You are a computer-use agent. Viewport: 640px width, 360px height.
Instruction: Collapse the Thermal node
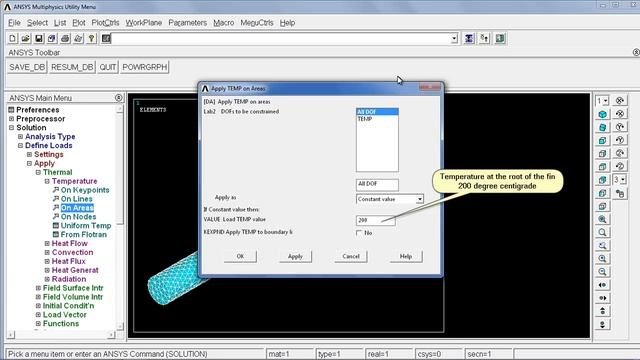[38, 172]
